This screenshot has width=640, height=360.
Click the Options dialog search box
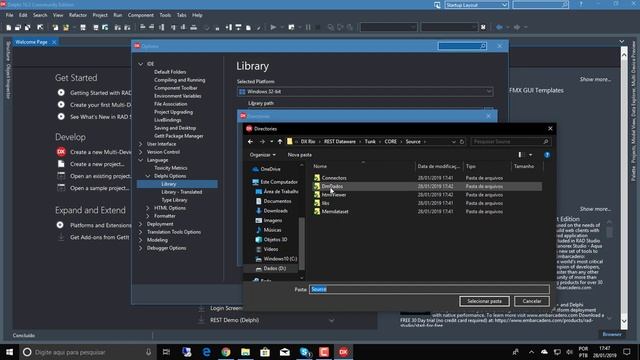(x=462, y=46)
